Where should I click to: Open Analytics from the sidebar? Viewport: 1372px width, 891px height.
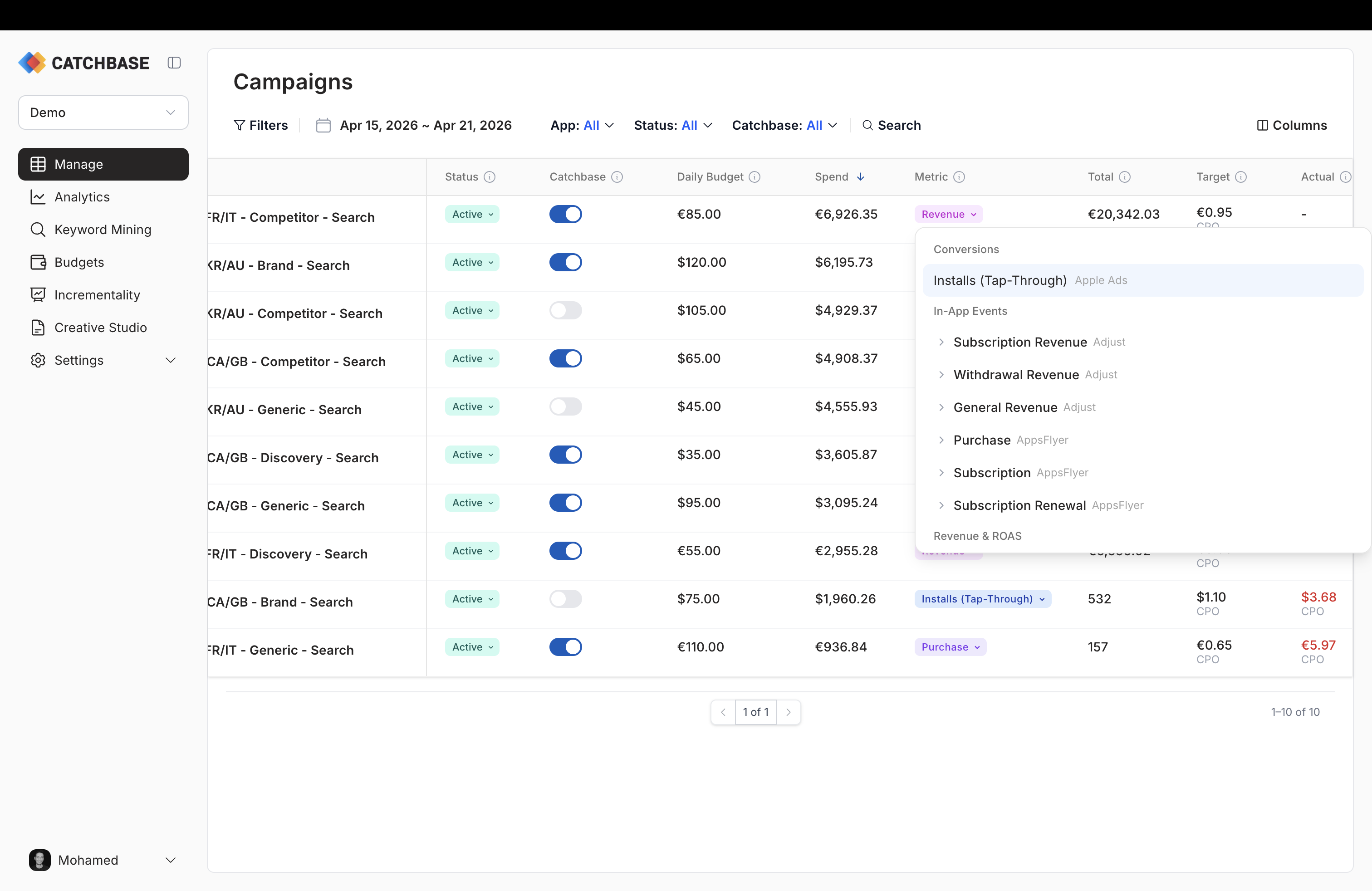point(81,196)
